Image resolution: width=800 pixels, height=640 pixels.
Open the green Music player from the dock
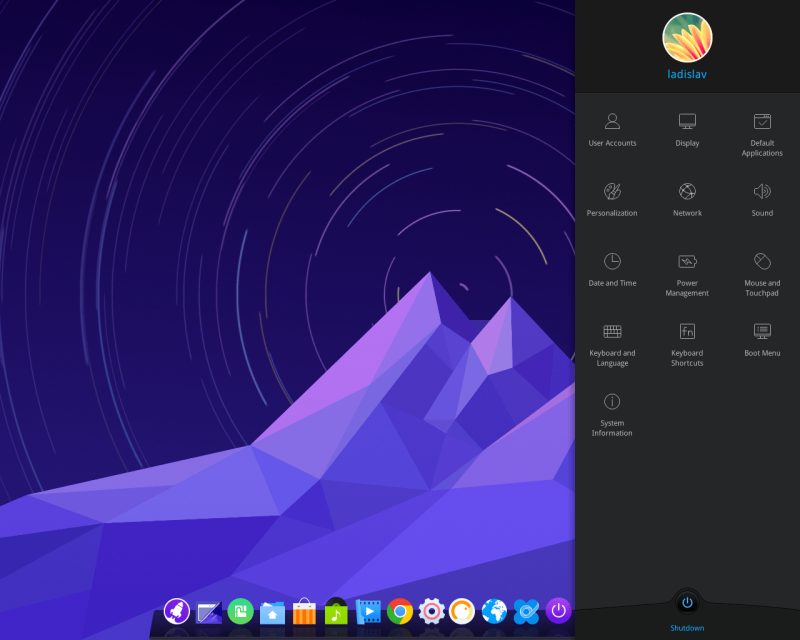click(x=335, y=612)
